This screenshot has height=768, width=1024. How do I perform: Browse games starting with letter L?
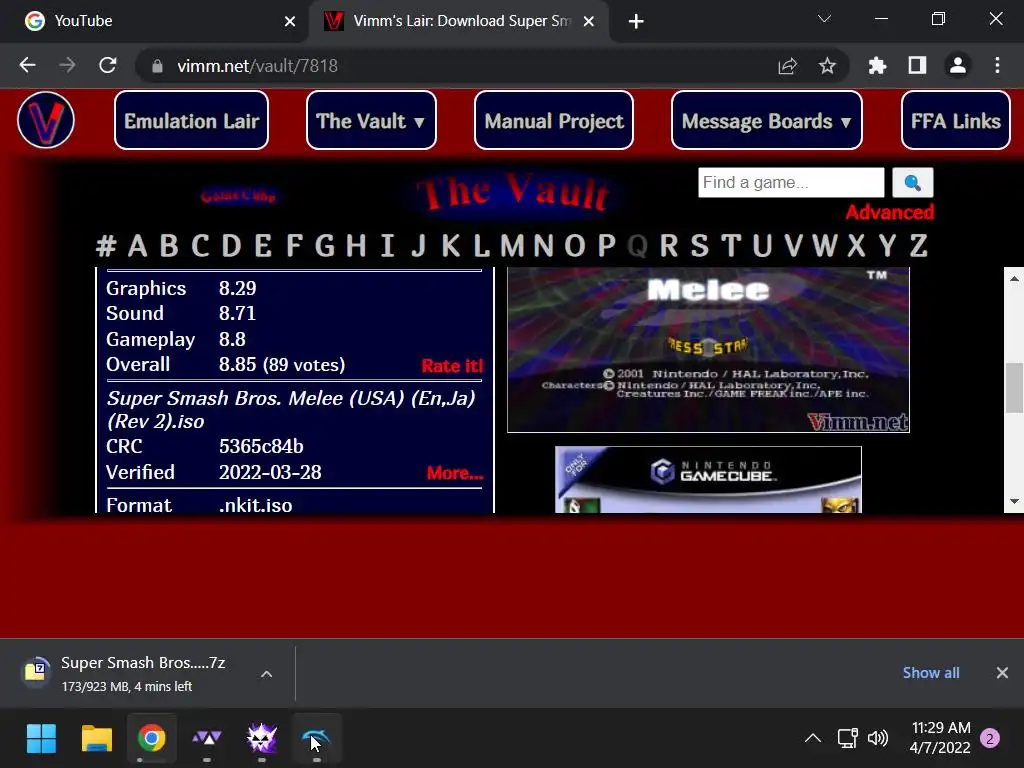[x=481, y=246]
